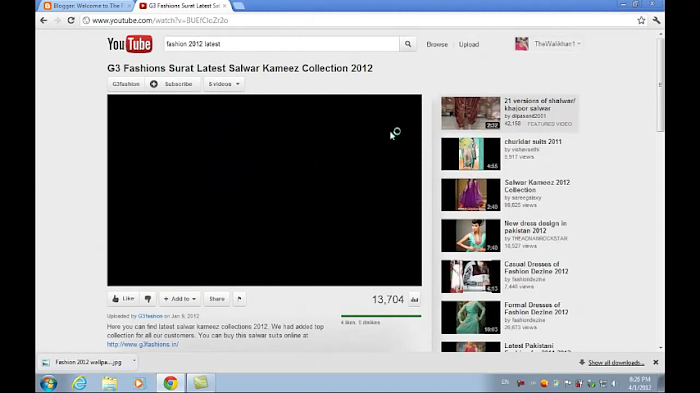Reload the page in Chrome
Image resolution: width=700 pixels, height=393 pixels.
point(71,20)
